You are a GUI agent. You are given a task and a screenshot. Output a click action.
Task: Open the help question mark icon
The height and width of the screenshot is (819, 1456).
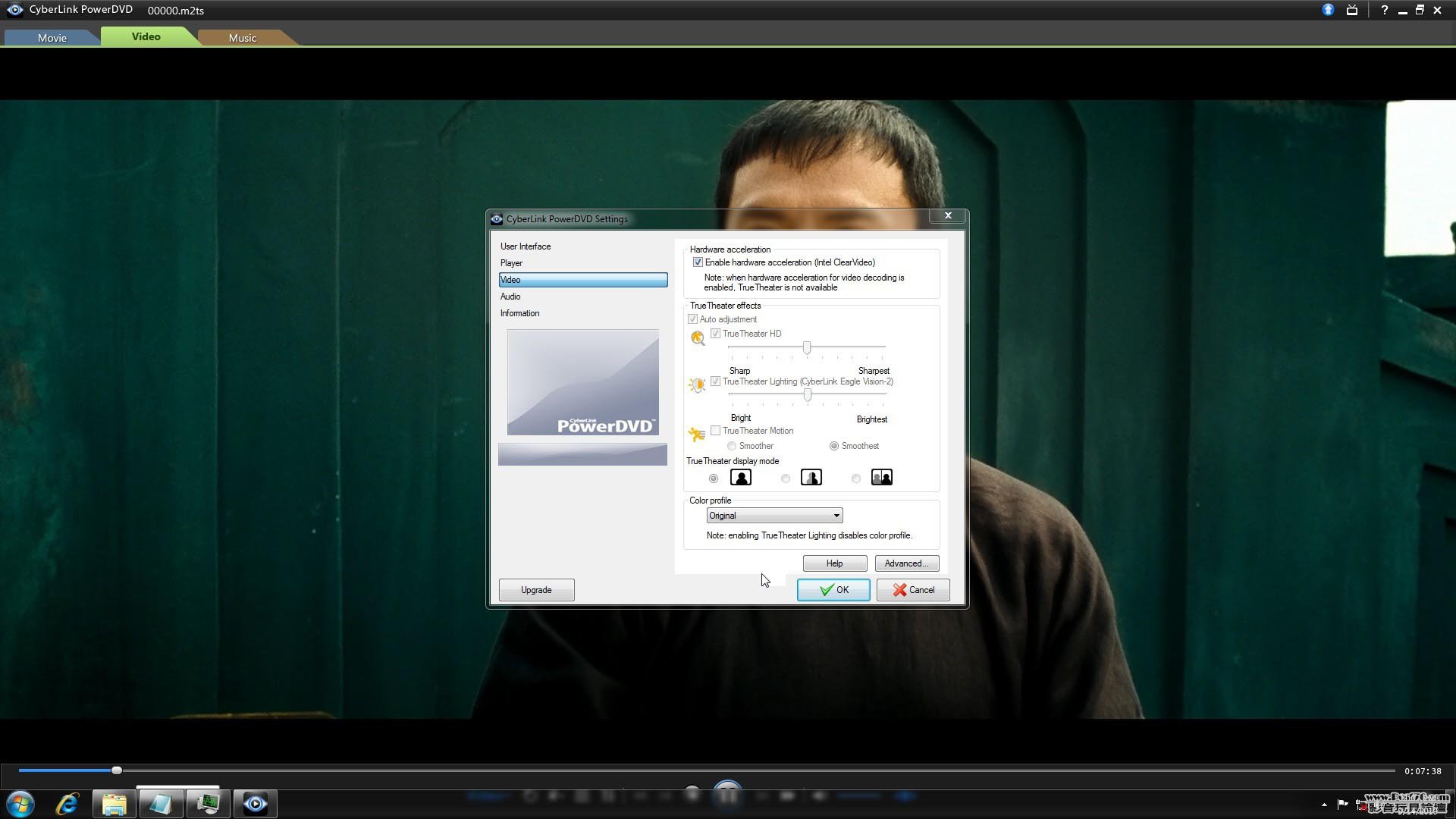pos(1384,10)
